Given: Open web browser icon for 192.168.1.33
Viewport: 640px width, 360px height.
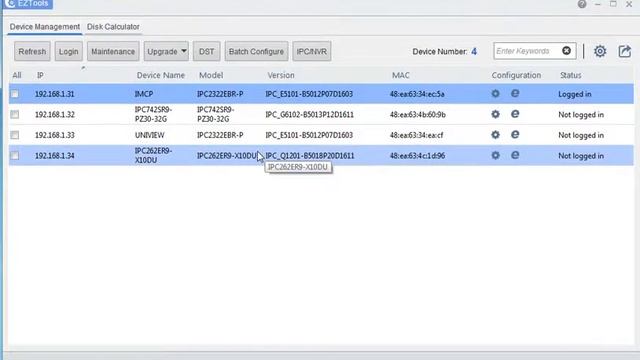Looking at the screenshot, I should tap(515, 134).
